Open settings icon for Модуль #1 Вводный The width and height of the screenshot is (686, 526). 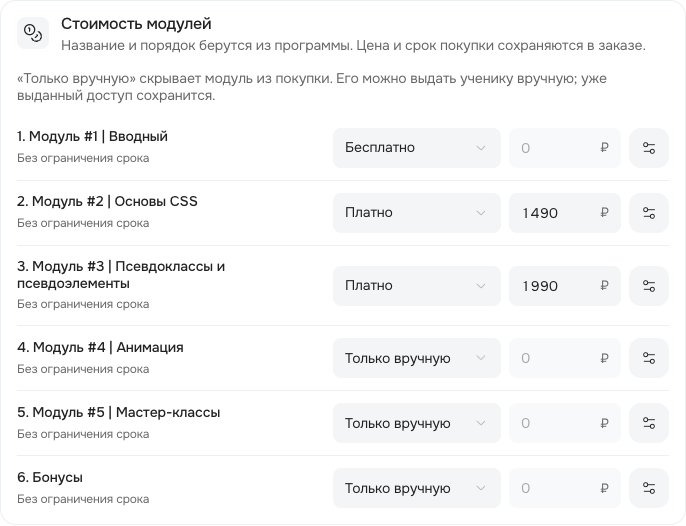(649, 148)
